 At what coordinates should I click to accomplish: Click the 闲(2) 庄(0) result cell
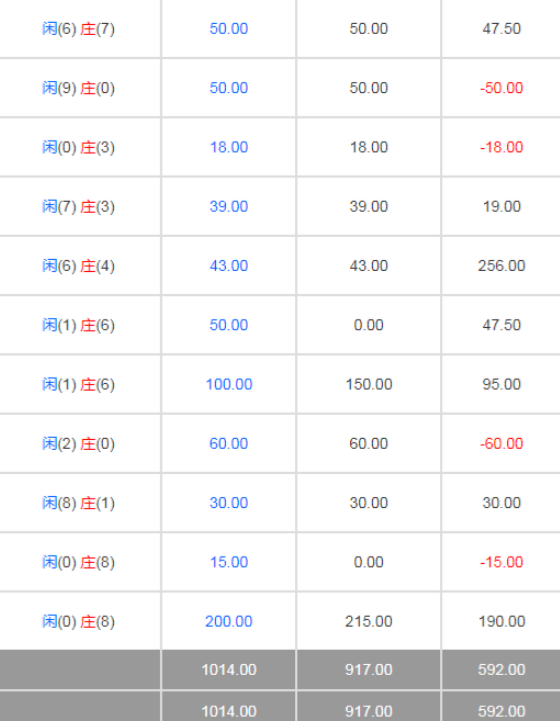(x=78, y=444)
